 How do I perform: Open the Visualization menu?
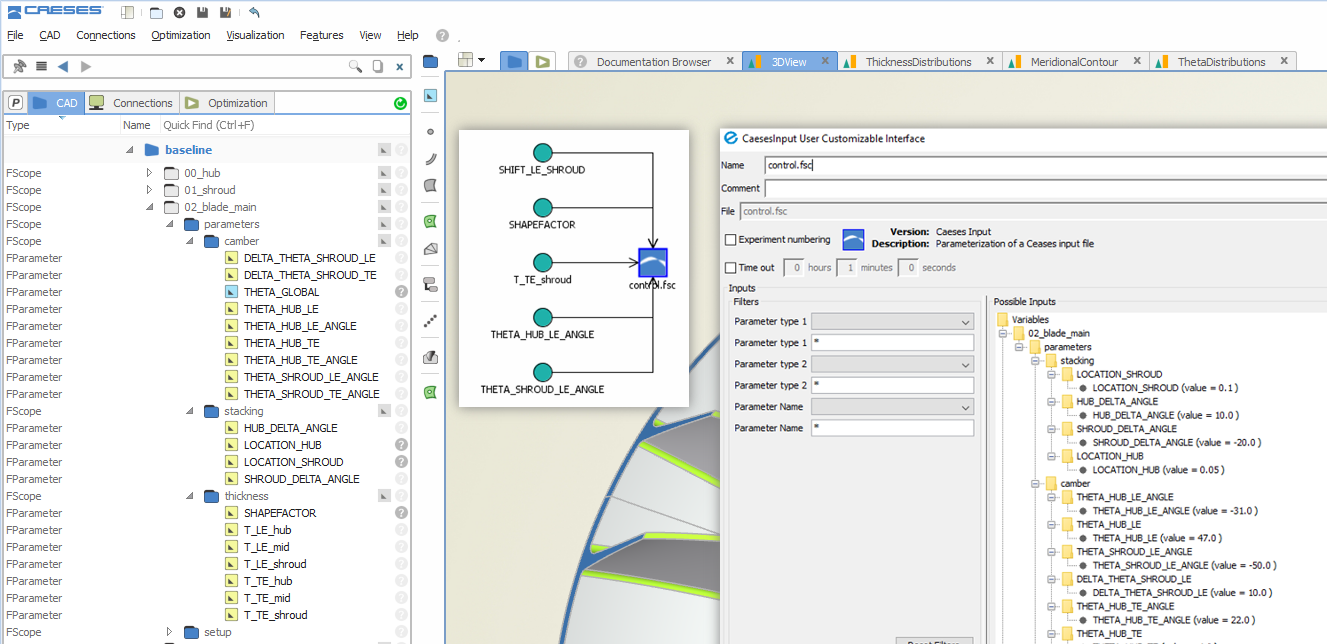click(255, 35)
